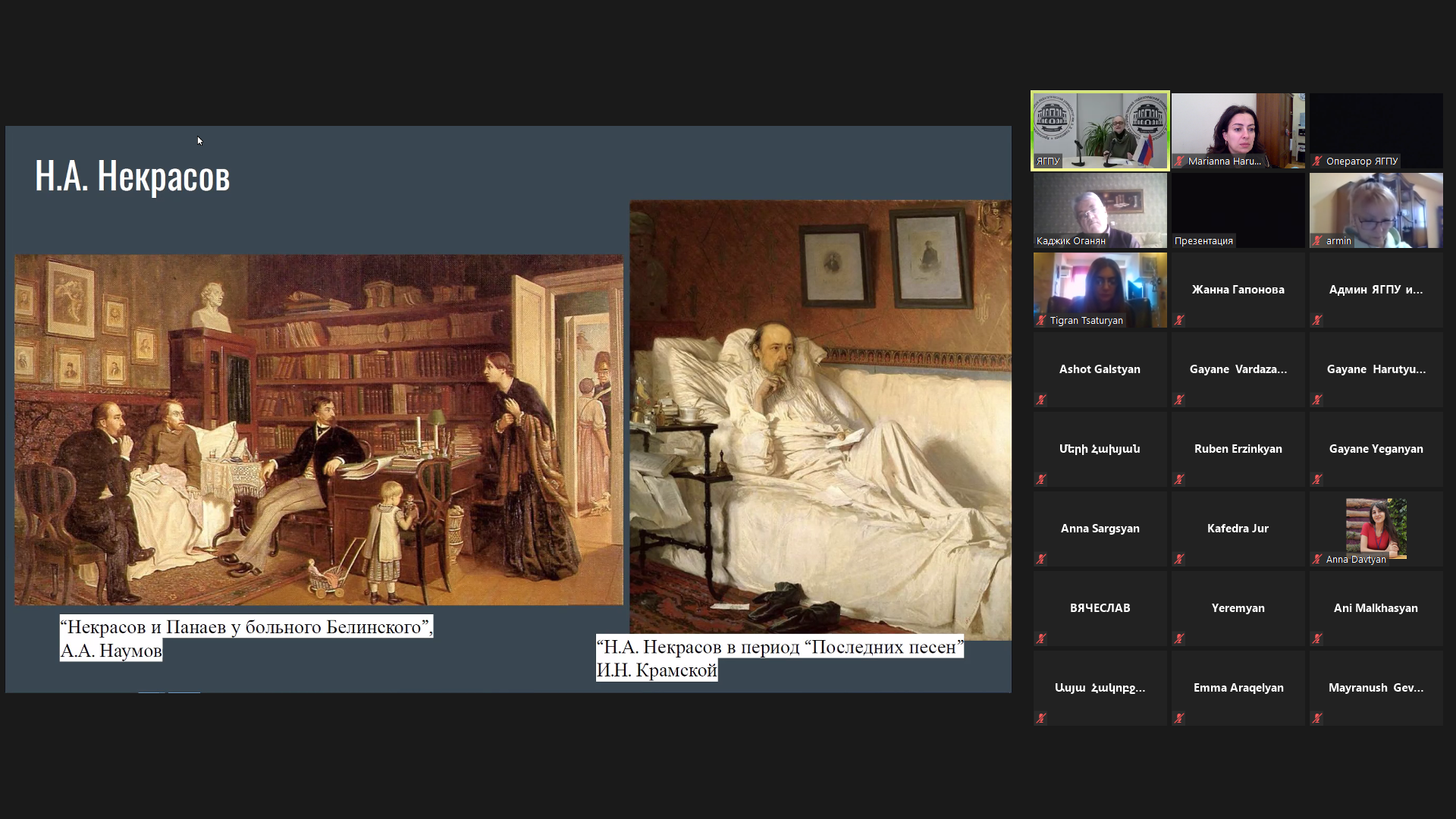Click muted mic icon on Emma Araqelyan tile
The height and width of the screenshot is (819, 1456).
pyautogui.click(x=1179, y=719)
